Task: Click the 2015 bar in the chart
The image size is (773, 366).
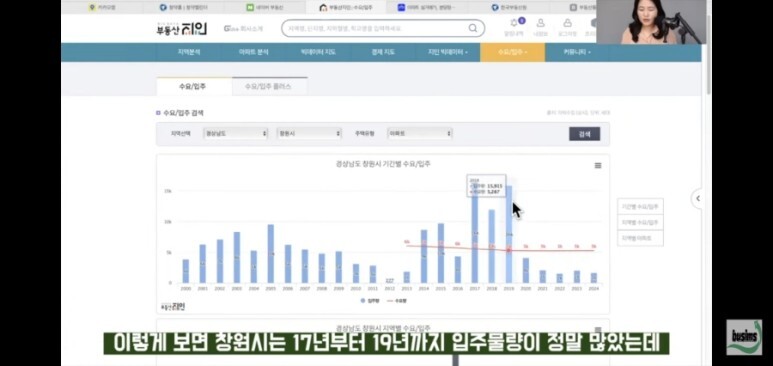Action: (x=441, y=253)
